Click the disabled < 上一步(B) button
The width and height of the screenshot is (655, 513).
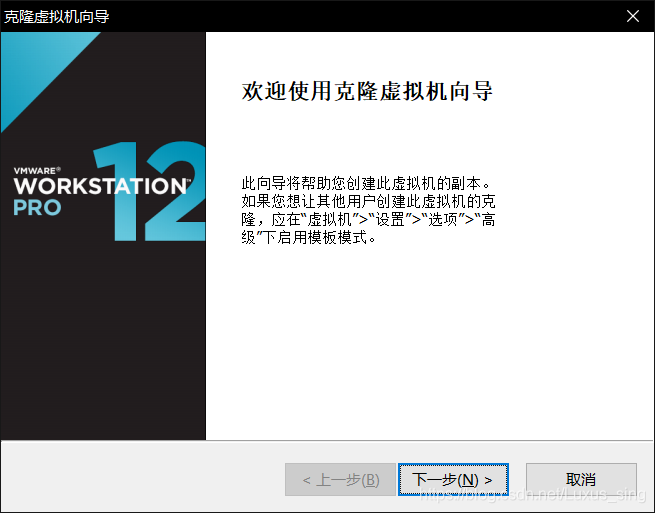[x=340, y=480]
